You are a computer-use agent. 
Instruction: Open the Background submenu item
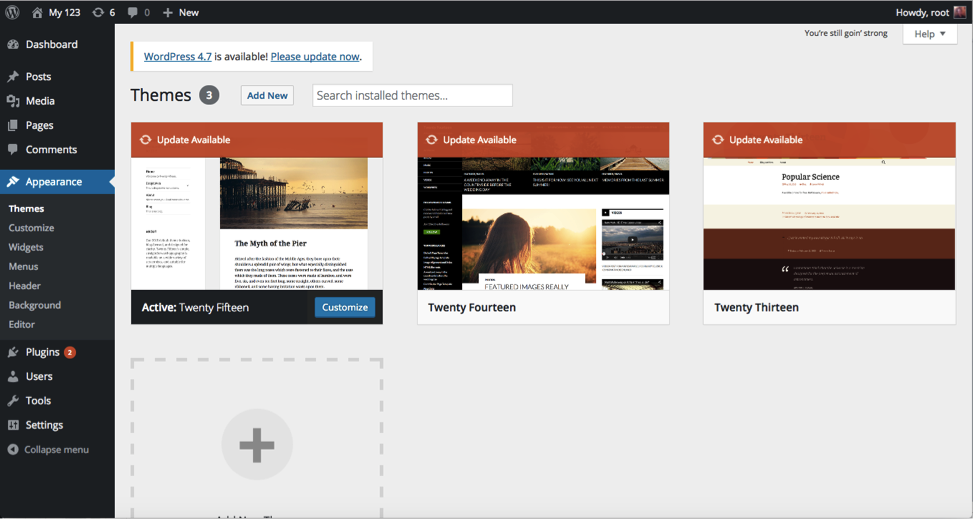point(35,305)
